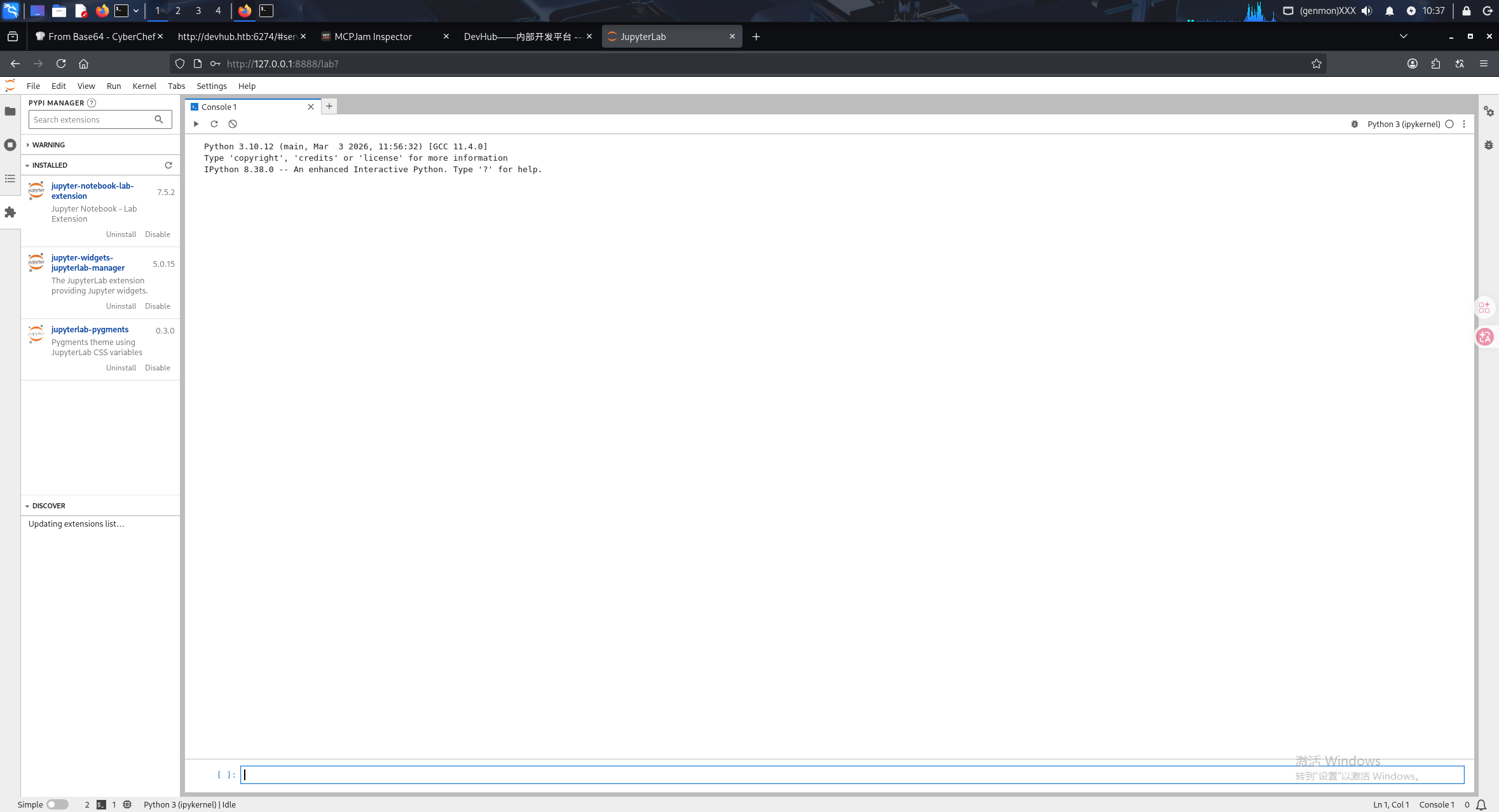The image size is (1499, 812).
Task: Select the Extension Manager puzzle icon
Action: (10, 212)
